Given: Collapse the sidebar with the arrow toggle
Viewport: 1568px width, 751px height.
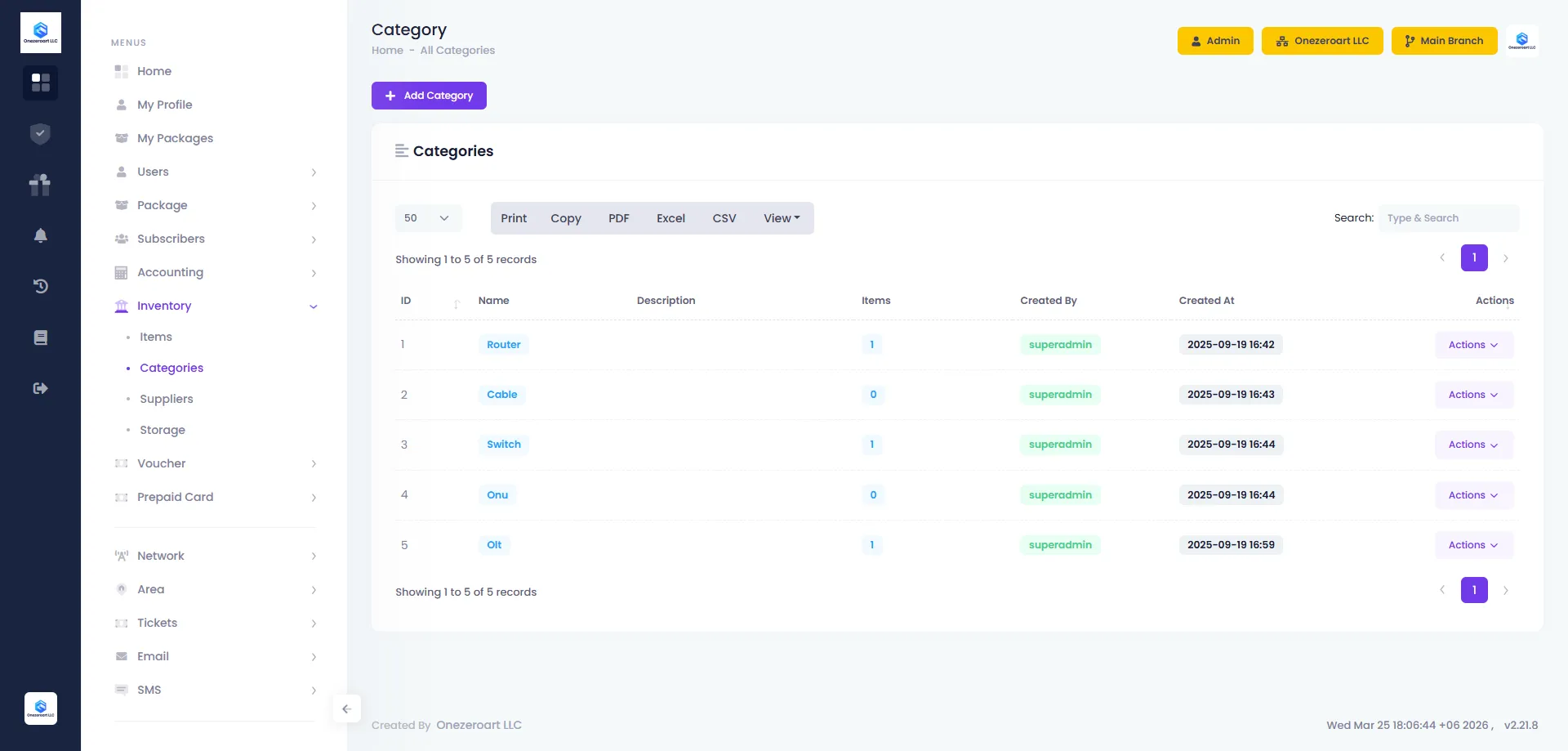Looking at the screenshot, I should [346, 709].
